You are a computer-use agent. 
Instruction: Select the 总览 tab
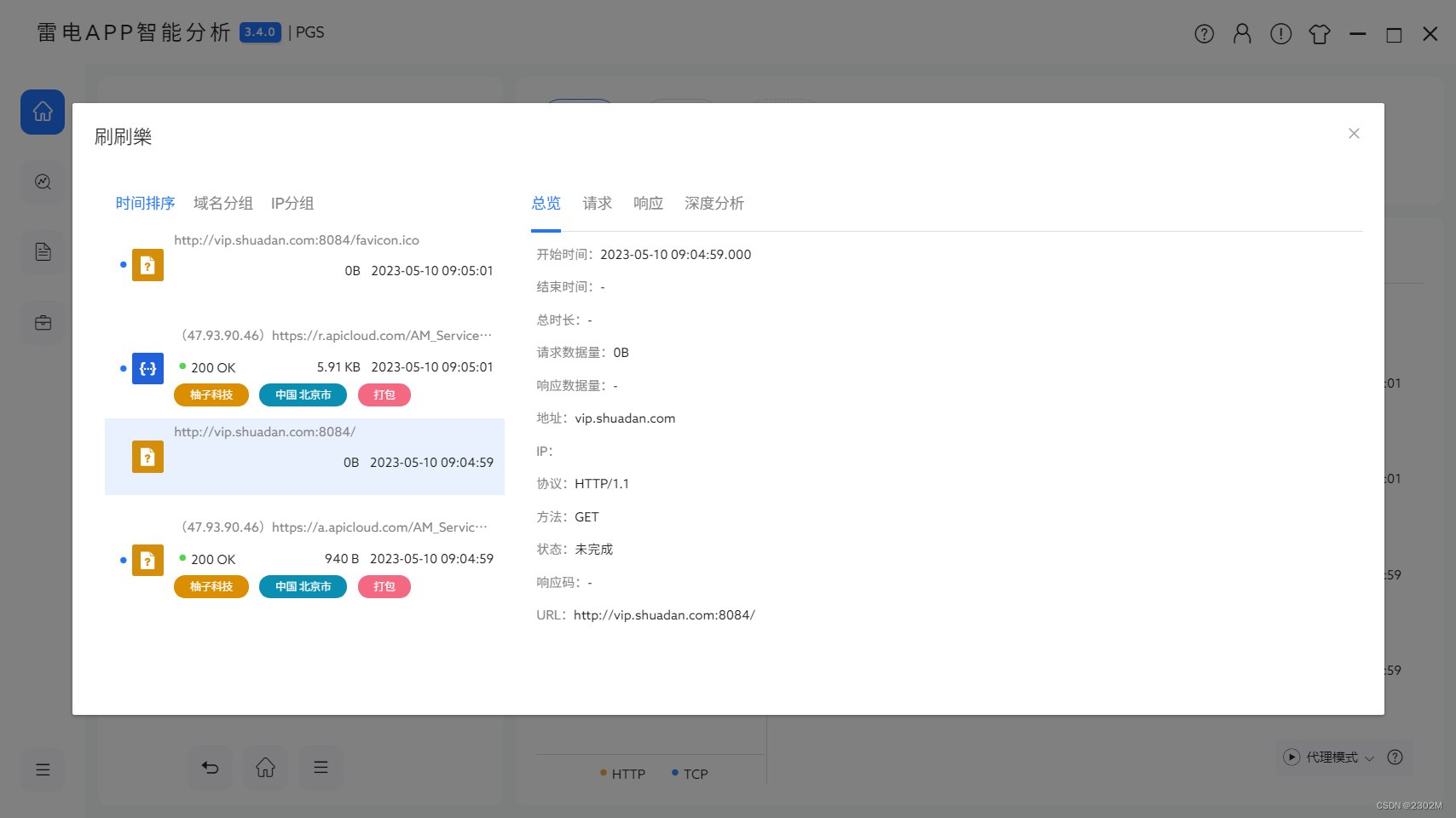tap(546, 204)
